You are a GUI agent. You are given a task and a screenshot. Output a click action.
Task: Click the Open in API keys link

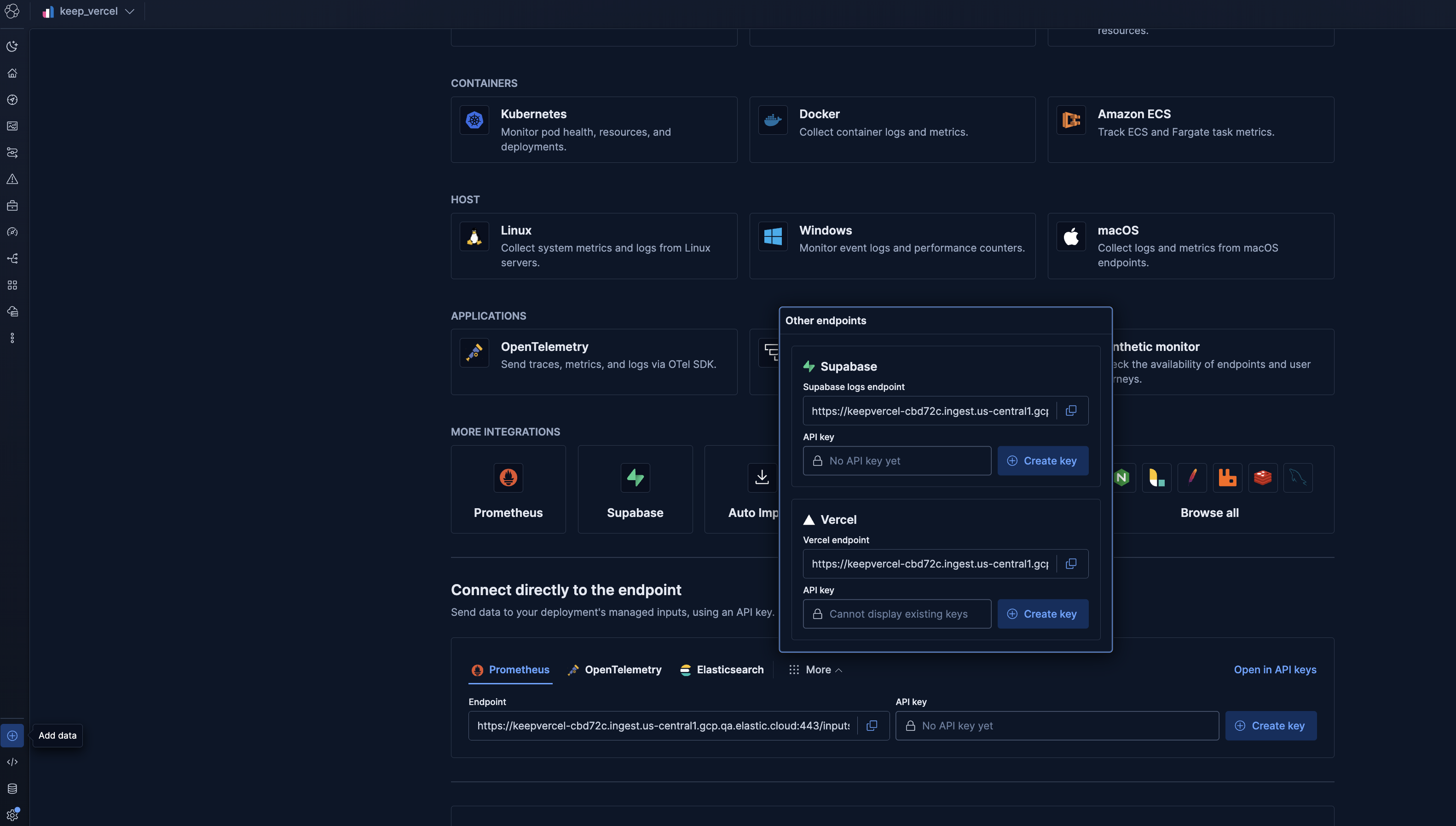(x=1275, y=670)
